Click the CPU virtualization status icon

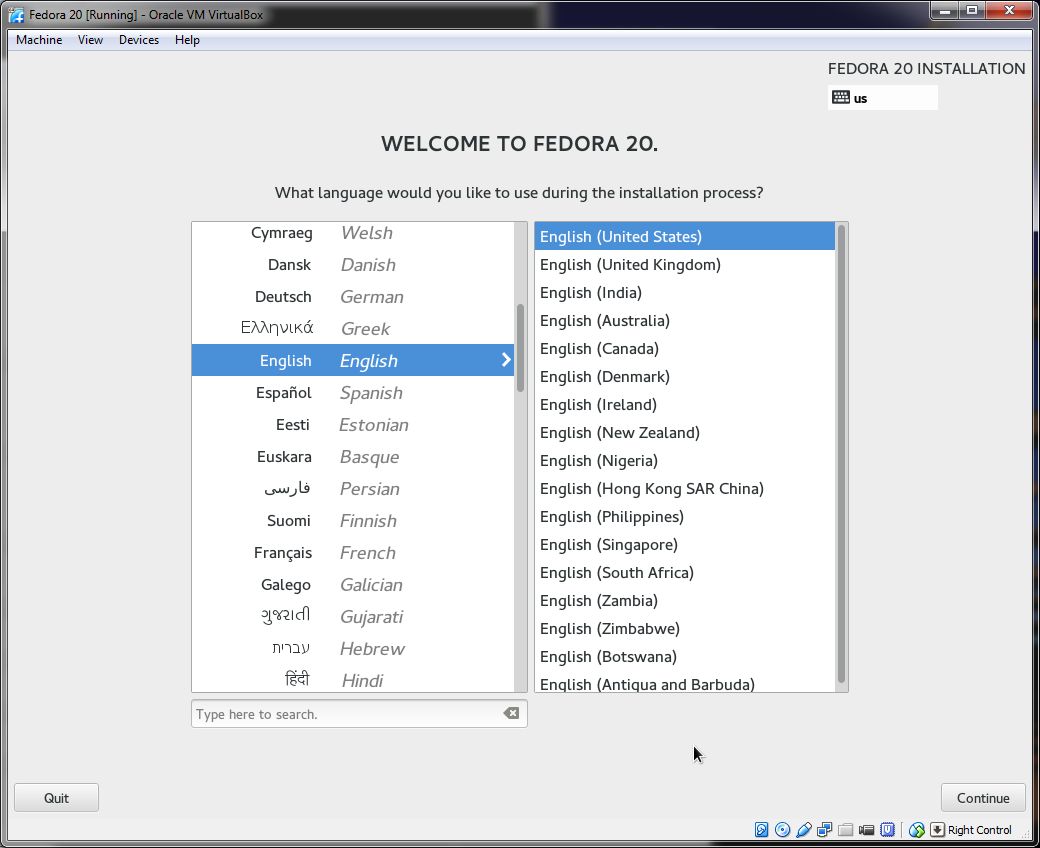(x=887, y=829)
